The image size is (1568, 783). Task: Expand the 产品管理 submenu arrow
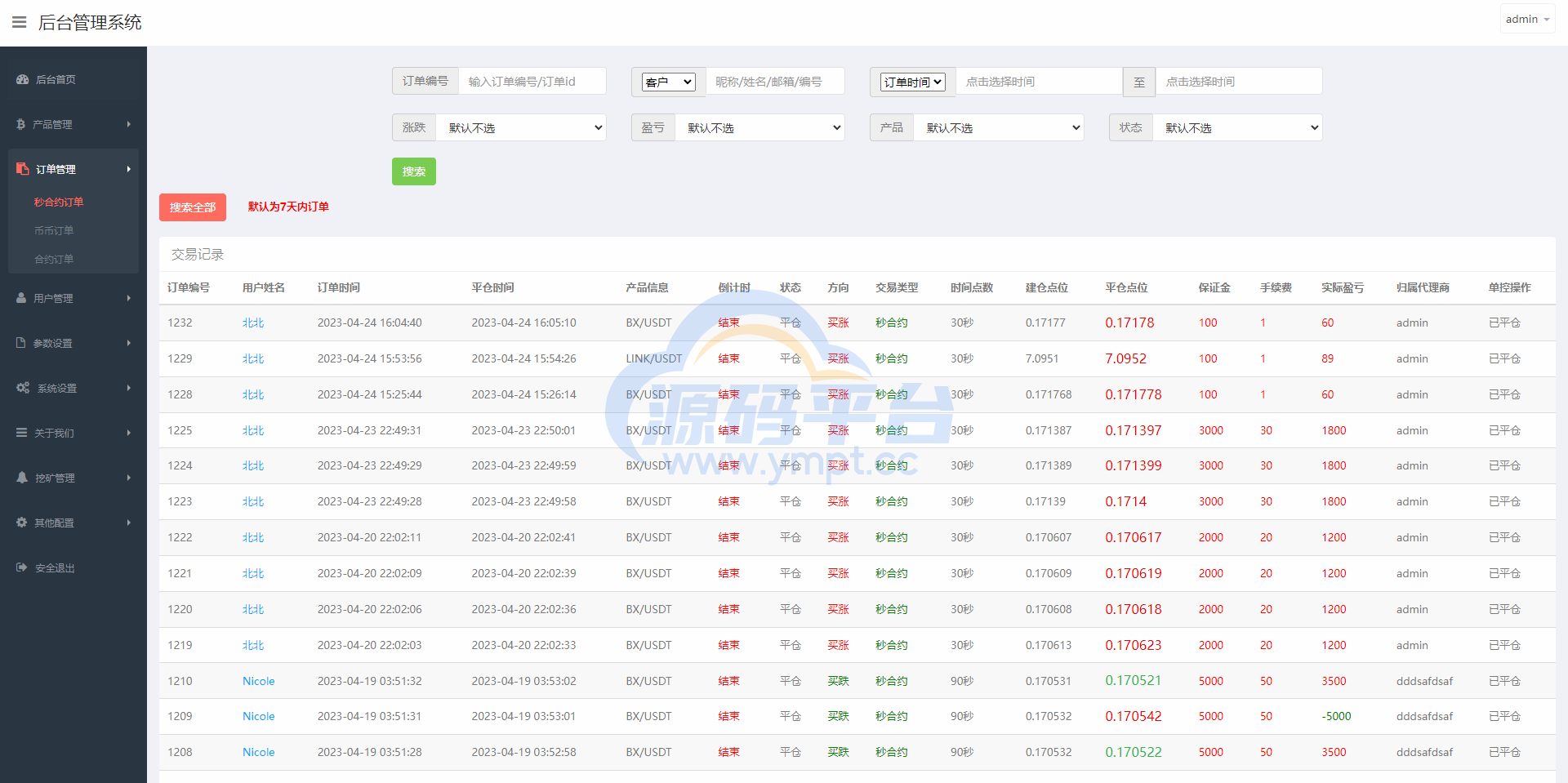coord(129,124)
